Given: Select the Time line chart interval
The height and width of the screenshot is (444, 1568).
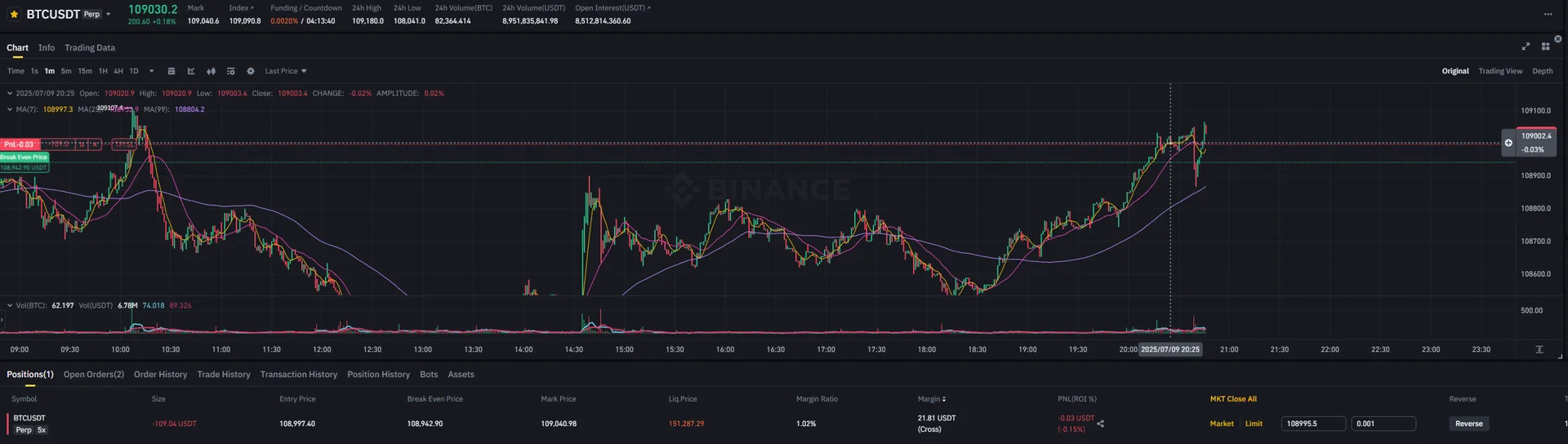Looking at the screenshot, I should tap(16, 71).
